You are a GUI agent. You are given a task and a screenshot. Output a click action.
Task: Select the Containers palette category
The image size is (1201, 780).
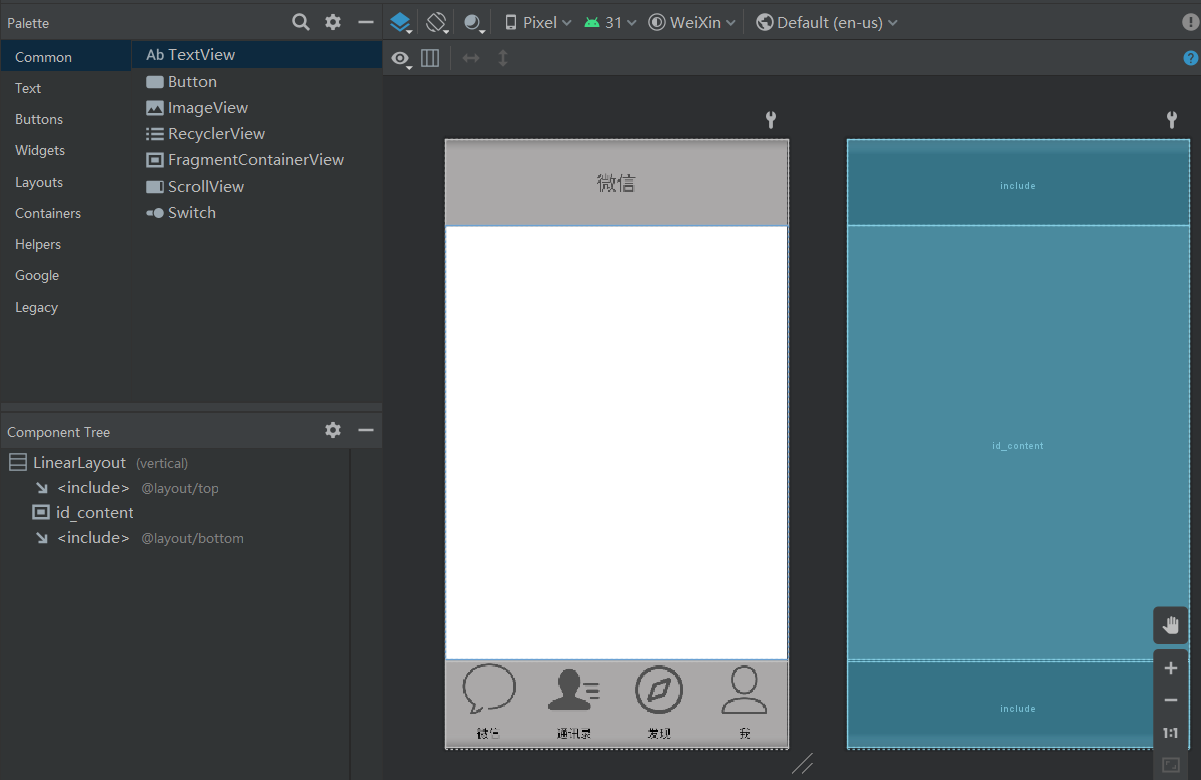tap(66, 213)
